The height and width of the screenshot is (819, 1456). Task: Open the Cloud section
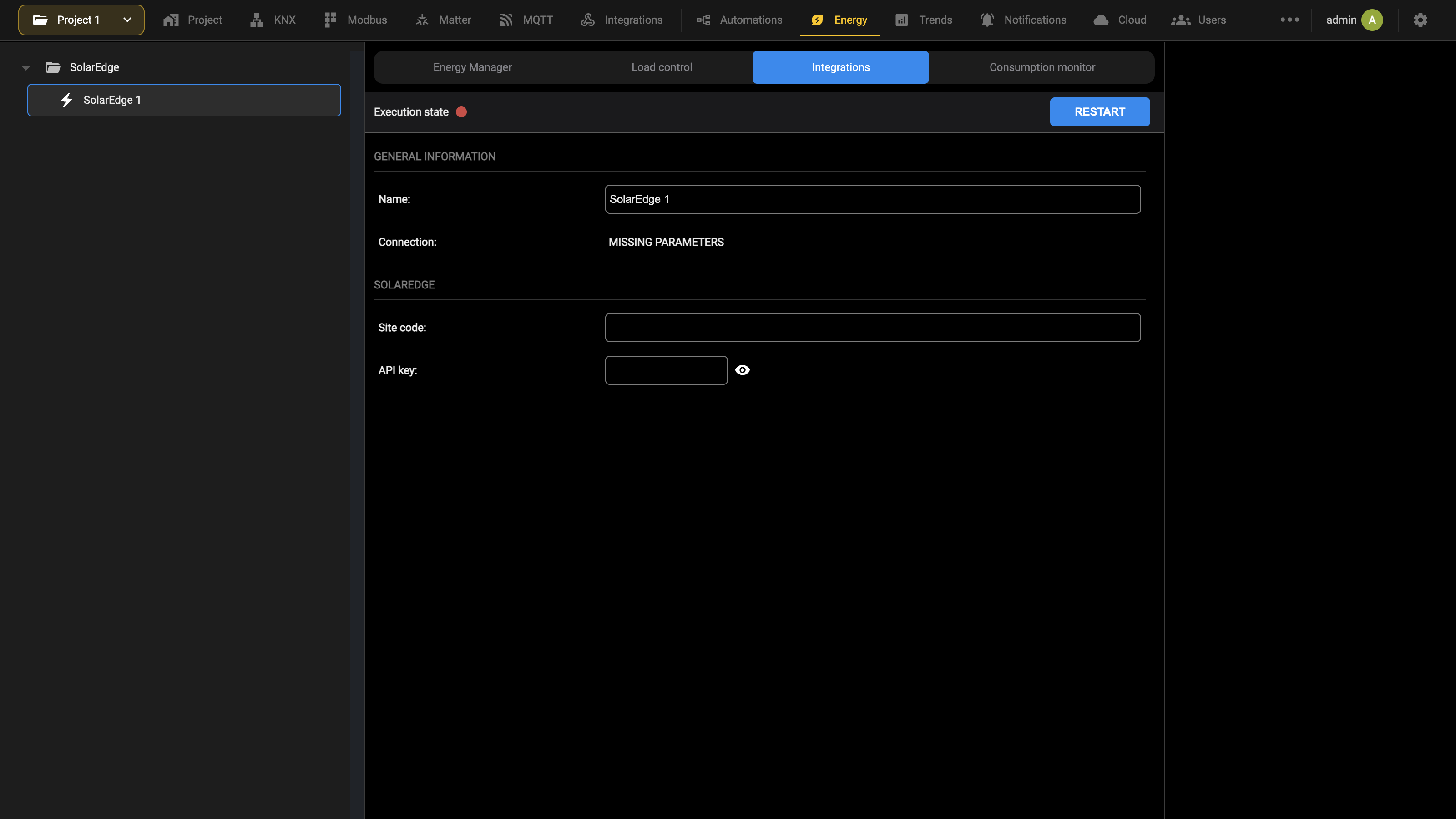pos(1120,20)
